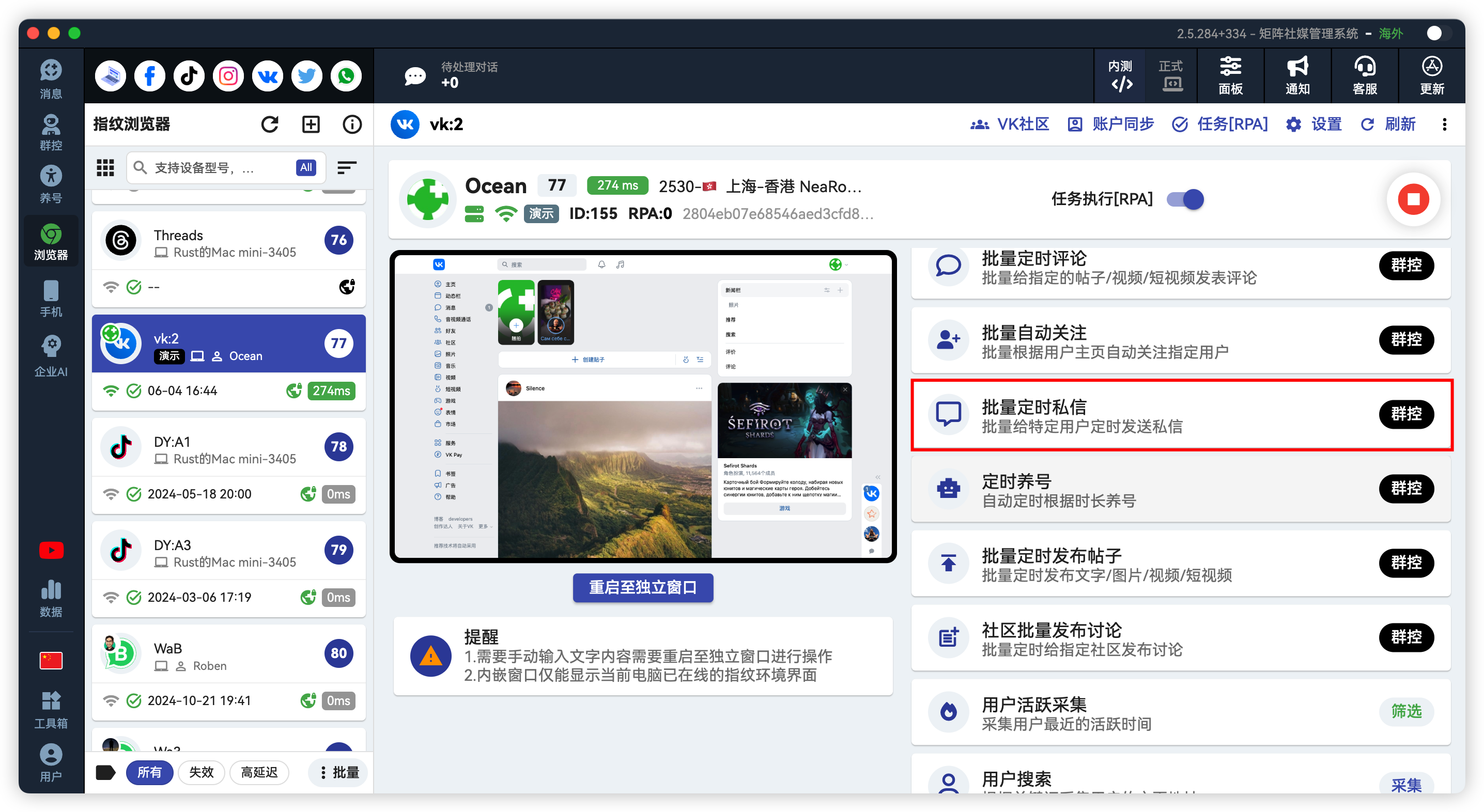
Task: Open the 企业AI sidebar section
Action: (51, 356)
